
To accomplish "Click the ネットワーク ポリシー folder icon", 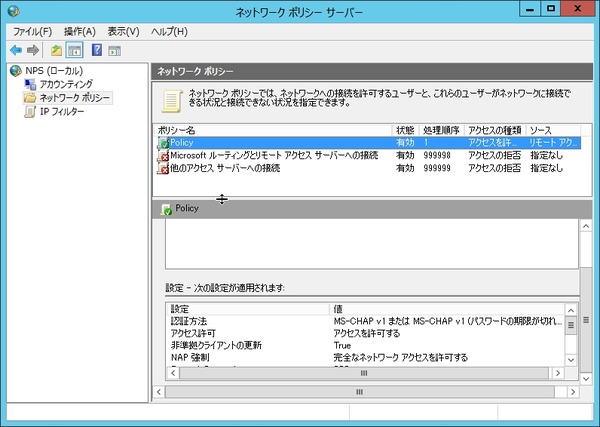I will click(x=30, y=98).
